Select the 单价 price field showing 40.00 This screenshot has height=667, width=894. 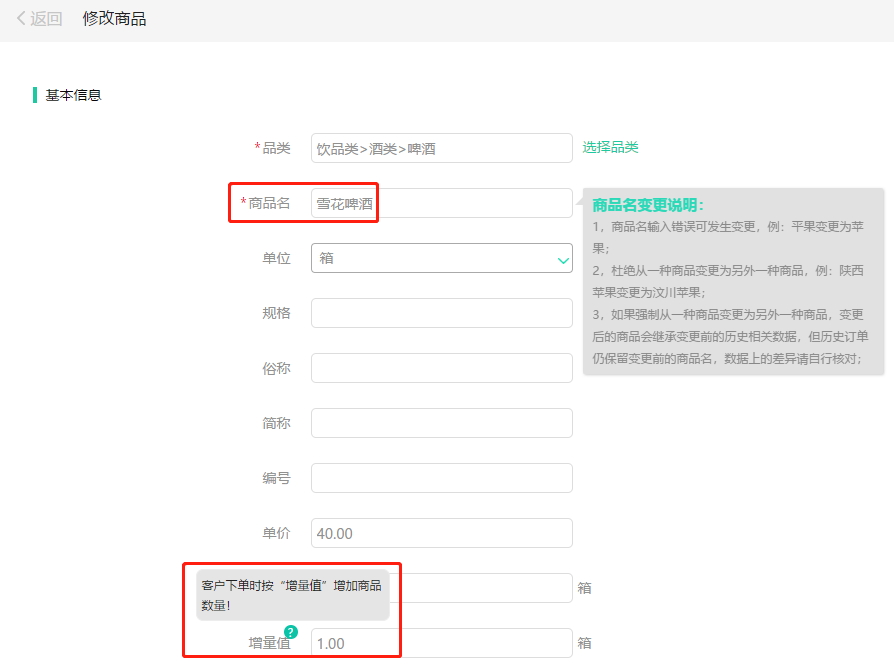click(440, 533)
